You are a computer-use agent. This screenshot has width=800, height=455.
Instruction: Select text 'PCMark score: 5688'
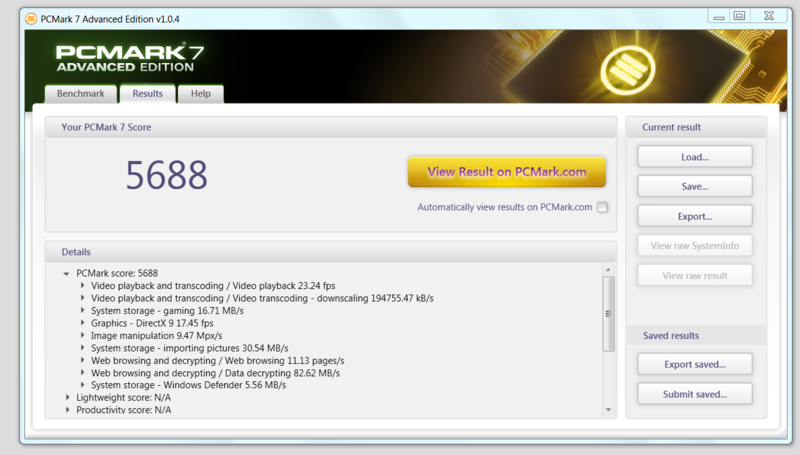coord(117,273)
